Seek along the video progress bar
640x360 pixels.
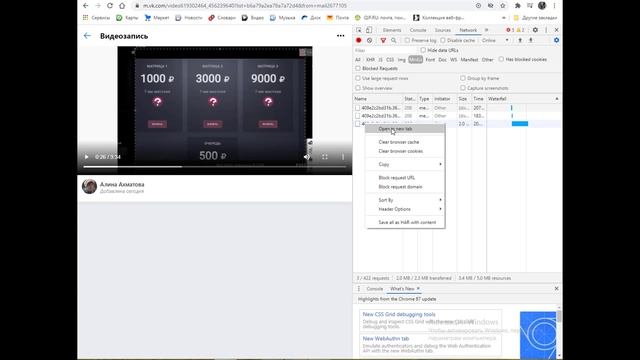(x=215, y=167)
